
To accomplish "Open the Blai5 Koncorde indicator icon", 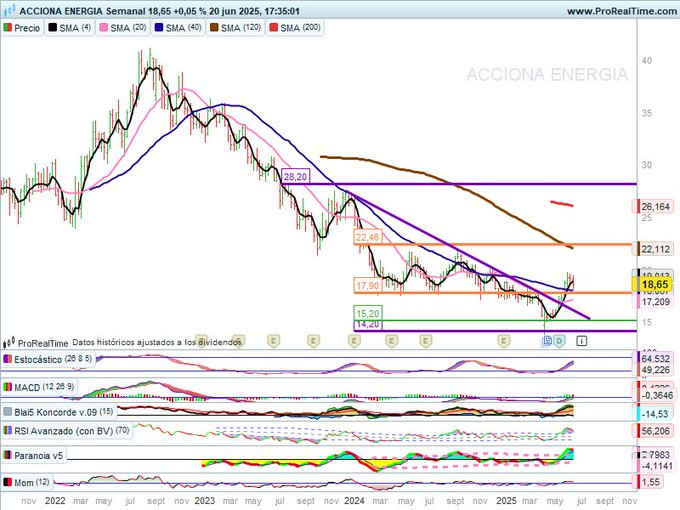I will tap(7, 412).
